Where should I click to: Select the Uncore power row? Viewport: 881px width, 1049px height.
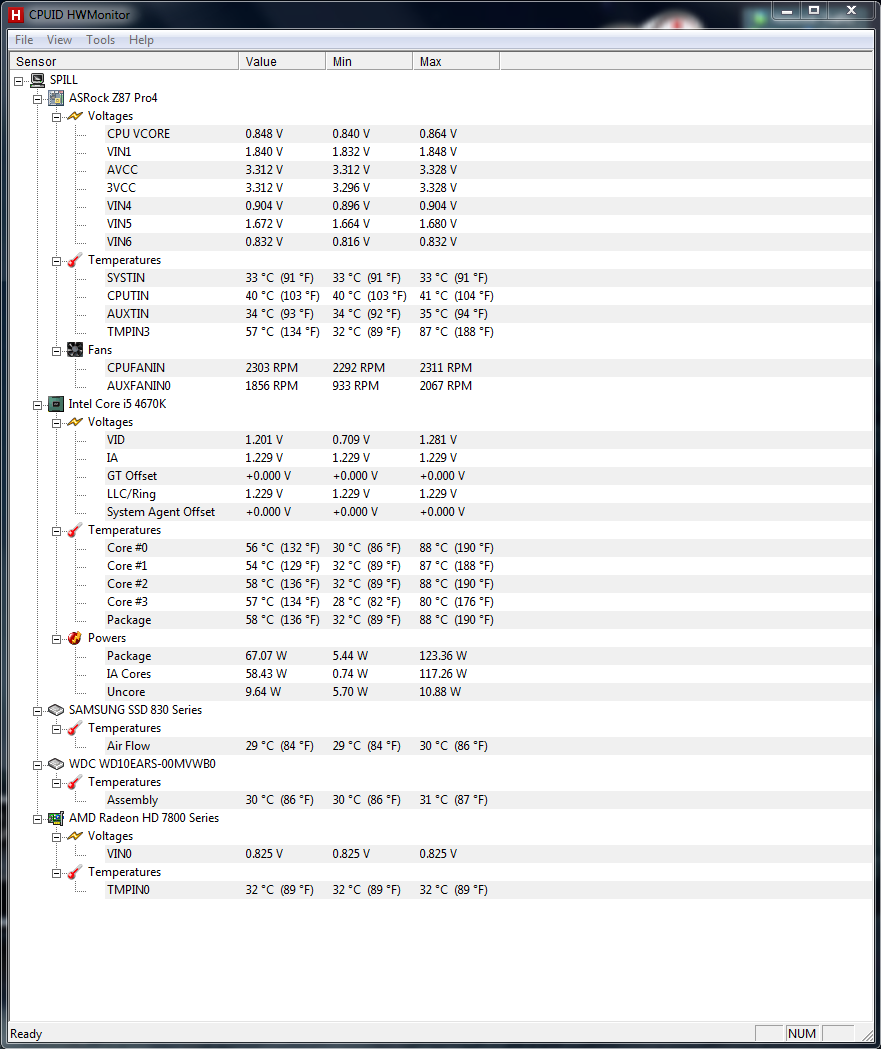[488, 692]
